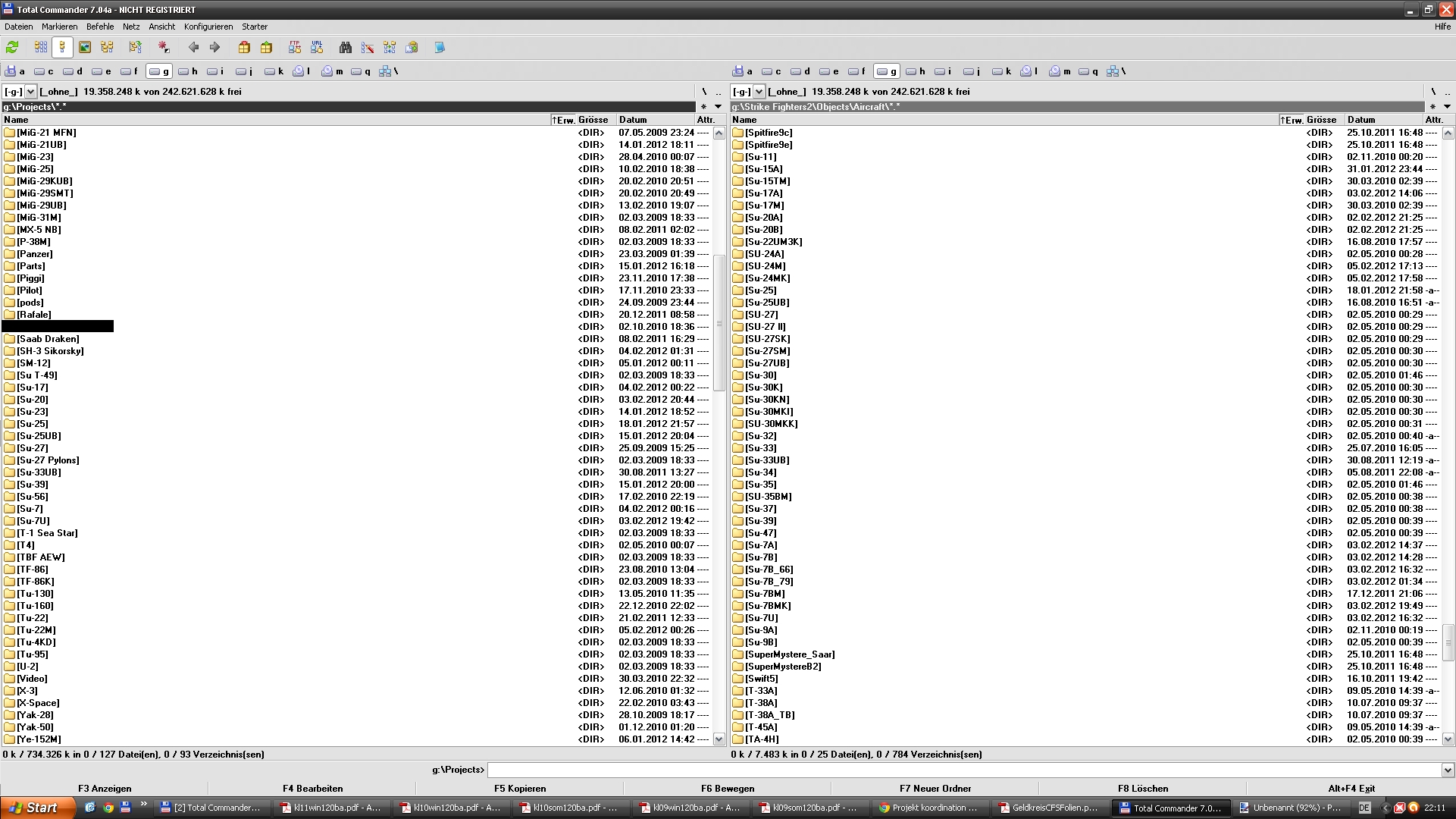
Task: Open the Markieren menu
Action: click(60, 27)
